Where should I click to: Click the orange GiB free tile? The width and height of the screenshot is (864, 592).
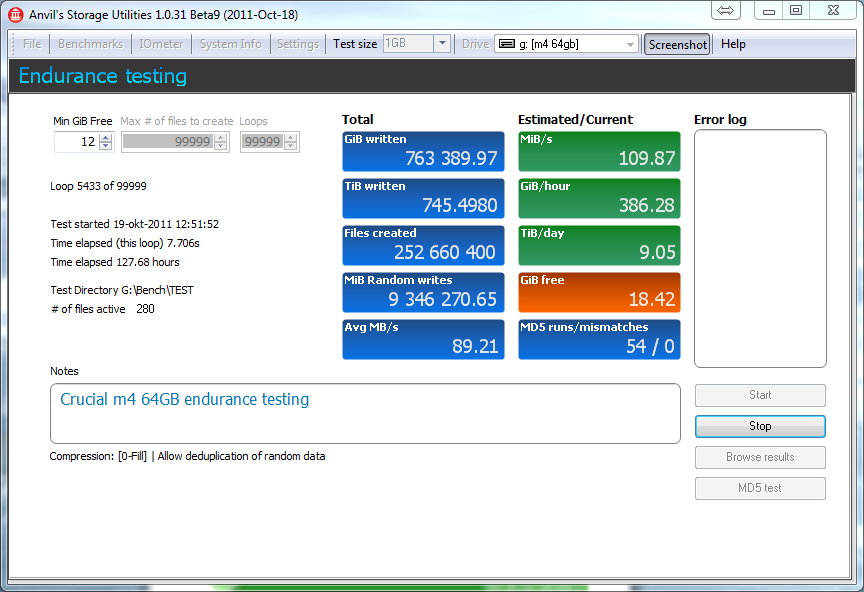click(600, 292)
